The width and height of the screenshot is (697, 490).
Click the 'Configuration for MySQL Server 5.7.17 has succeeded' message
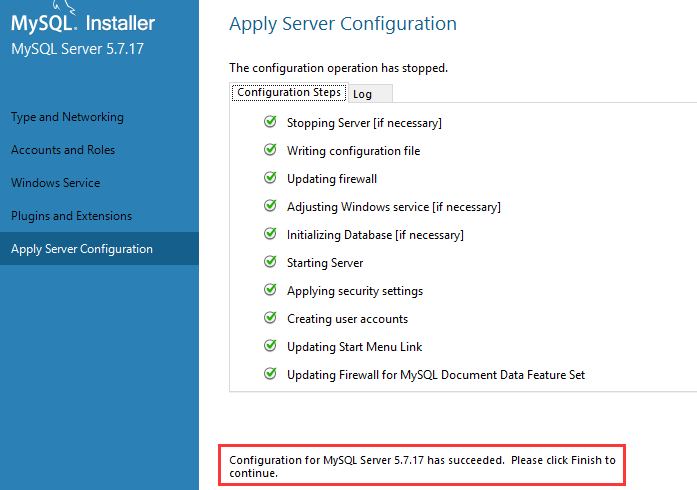(x=422, y=466)
